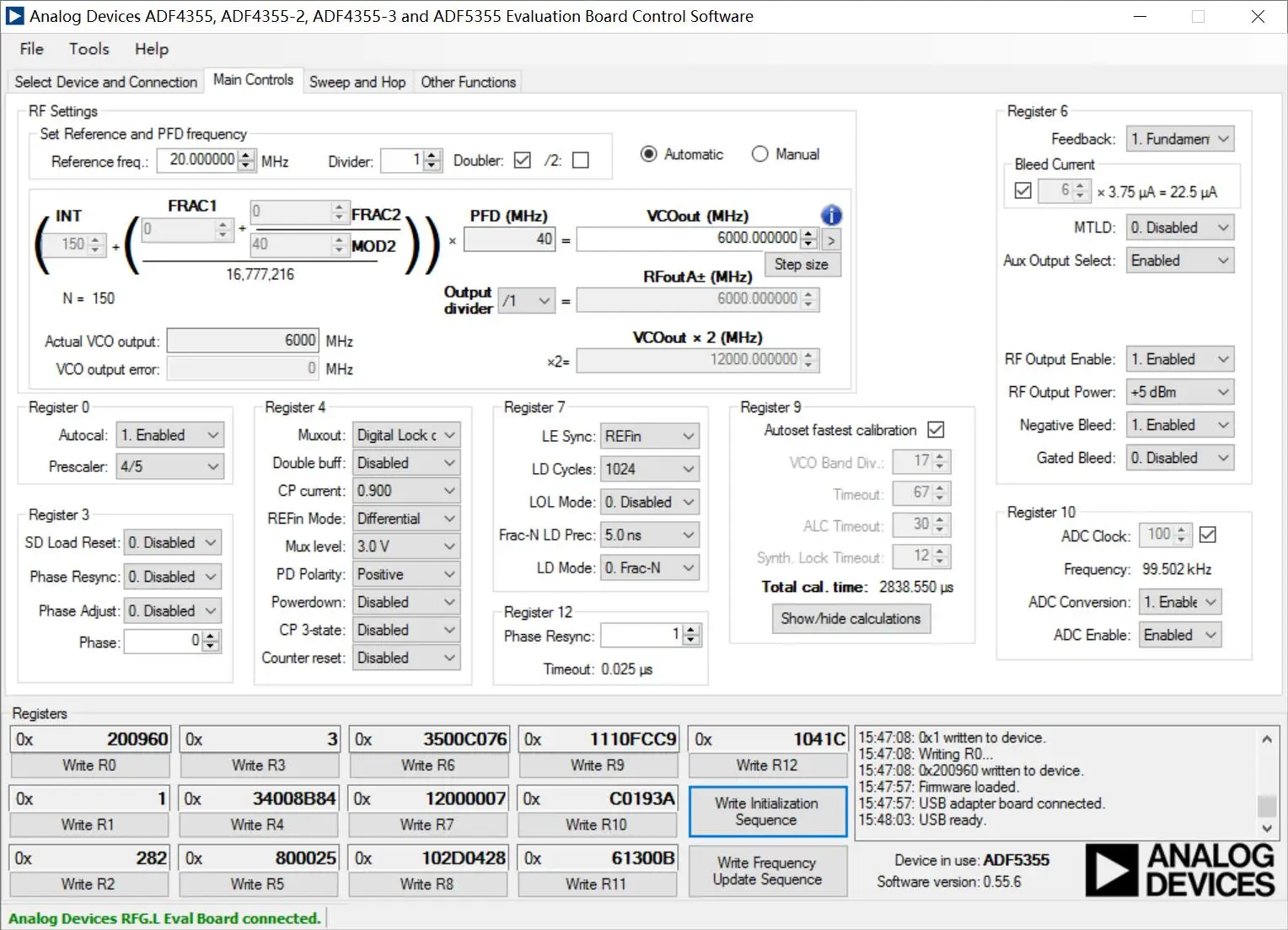Click the Analog Devices logo
The image size is (1288, 930).
tap(1180, 869)
